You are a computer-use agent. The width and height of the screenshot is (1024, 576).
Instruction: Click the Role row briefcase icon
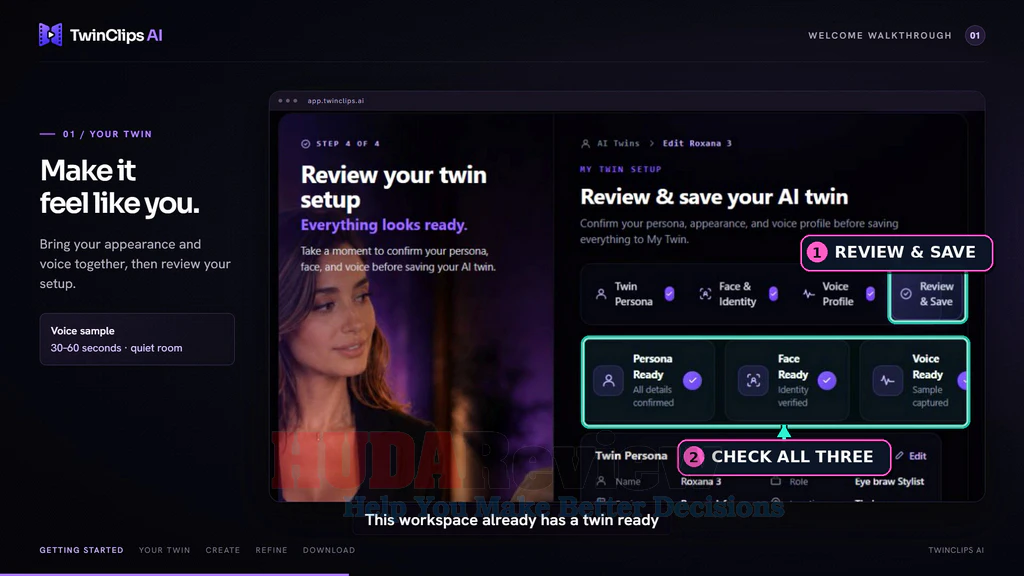click(x=776, y=481)
